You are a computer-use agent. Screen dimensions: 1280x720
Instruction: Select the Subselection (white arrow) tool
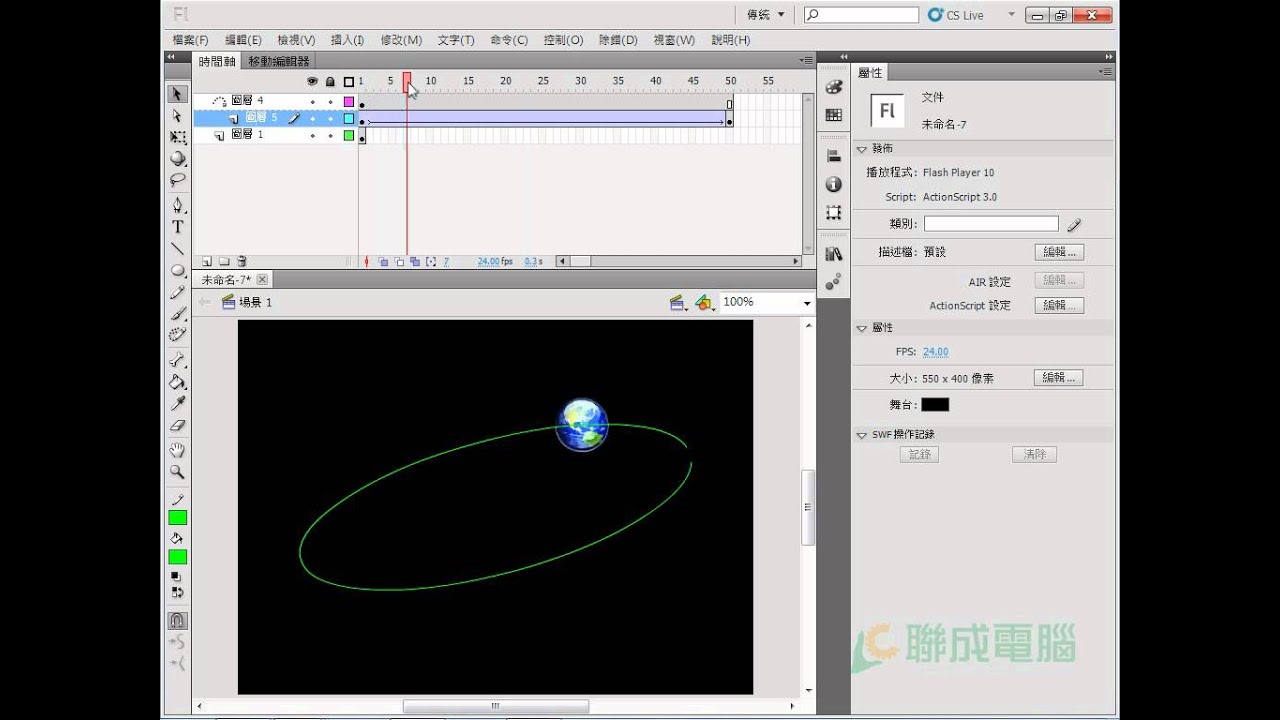(x=177, y=116)
